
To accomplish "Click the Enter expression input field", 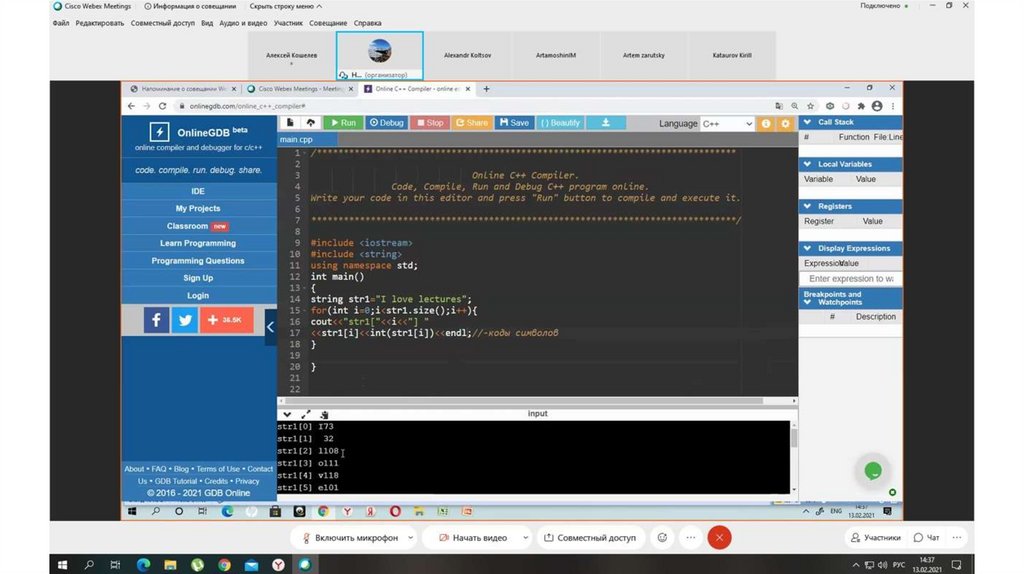I will click(x=850, y=279).
